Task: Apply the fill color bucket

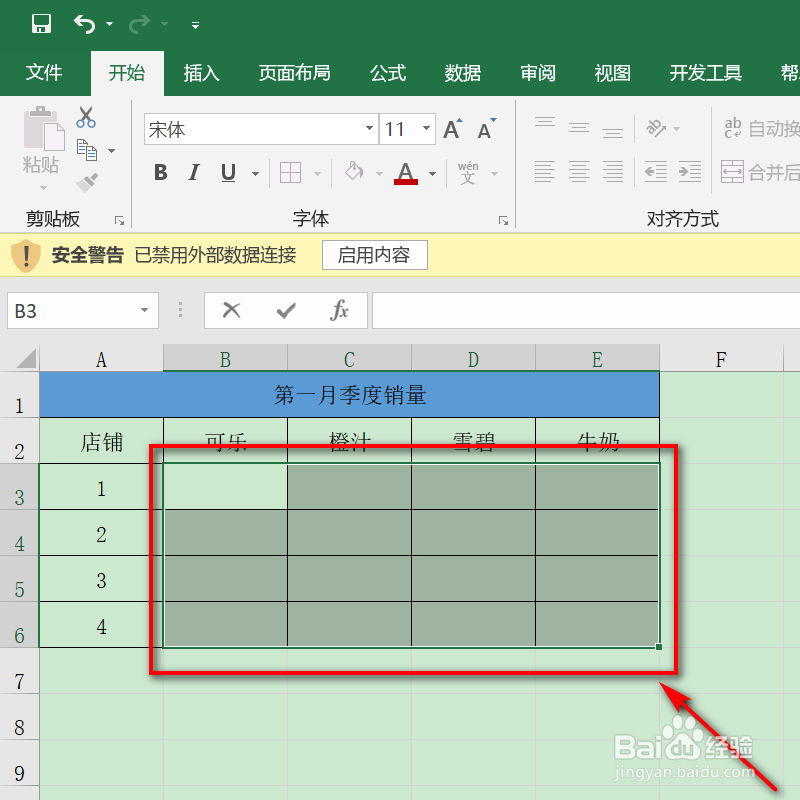Action: (x=355, y=172)
